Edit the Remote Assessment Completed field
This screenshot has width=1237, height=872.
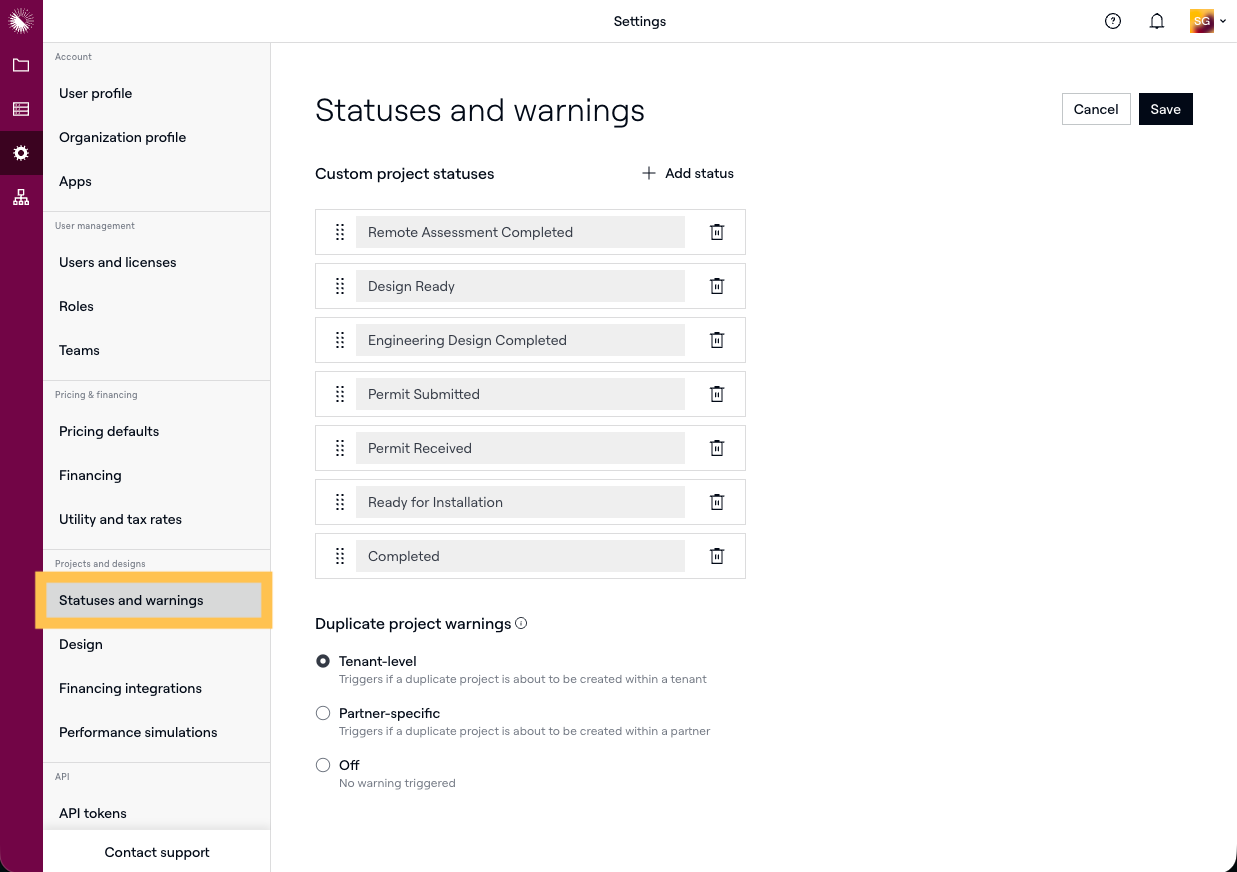[520, 232]
